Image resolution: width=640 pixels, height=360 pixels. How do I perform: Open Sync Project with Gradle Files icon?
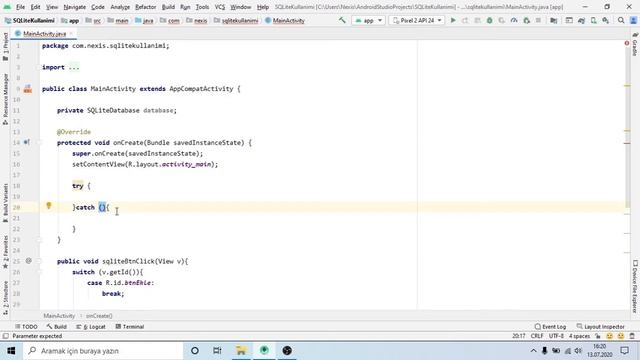coord(581,20)
